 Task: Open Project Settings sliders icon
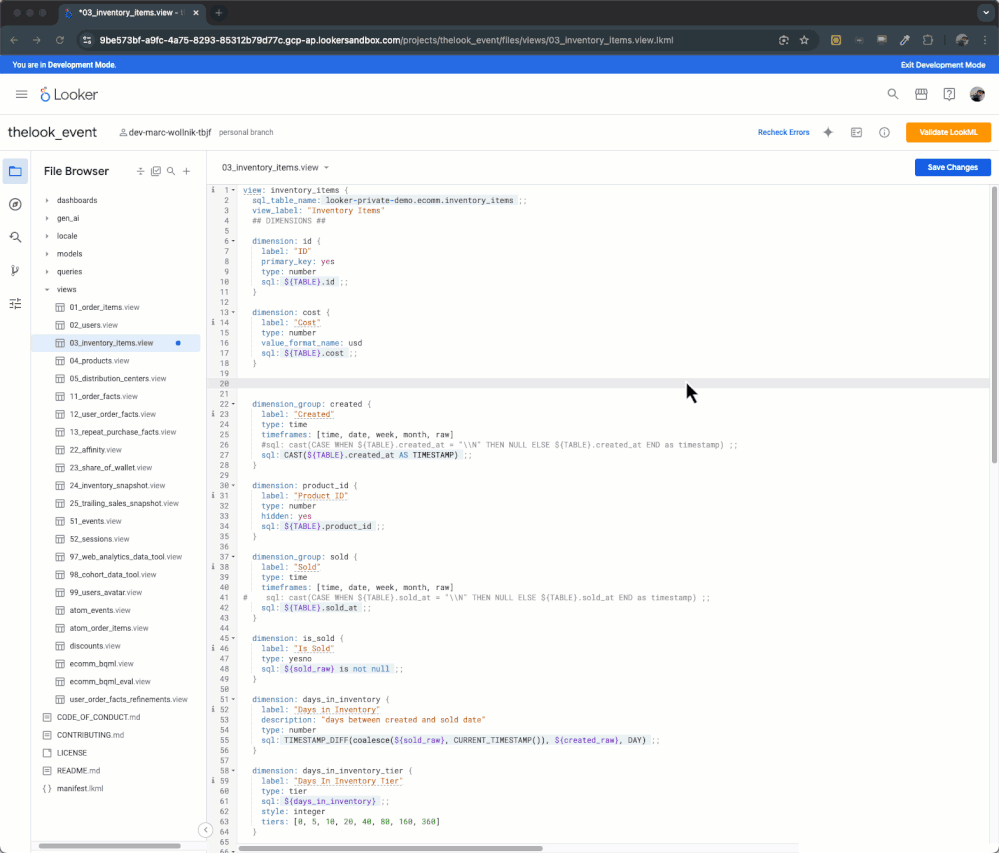click(x=15, y=304)
